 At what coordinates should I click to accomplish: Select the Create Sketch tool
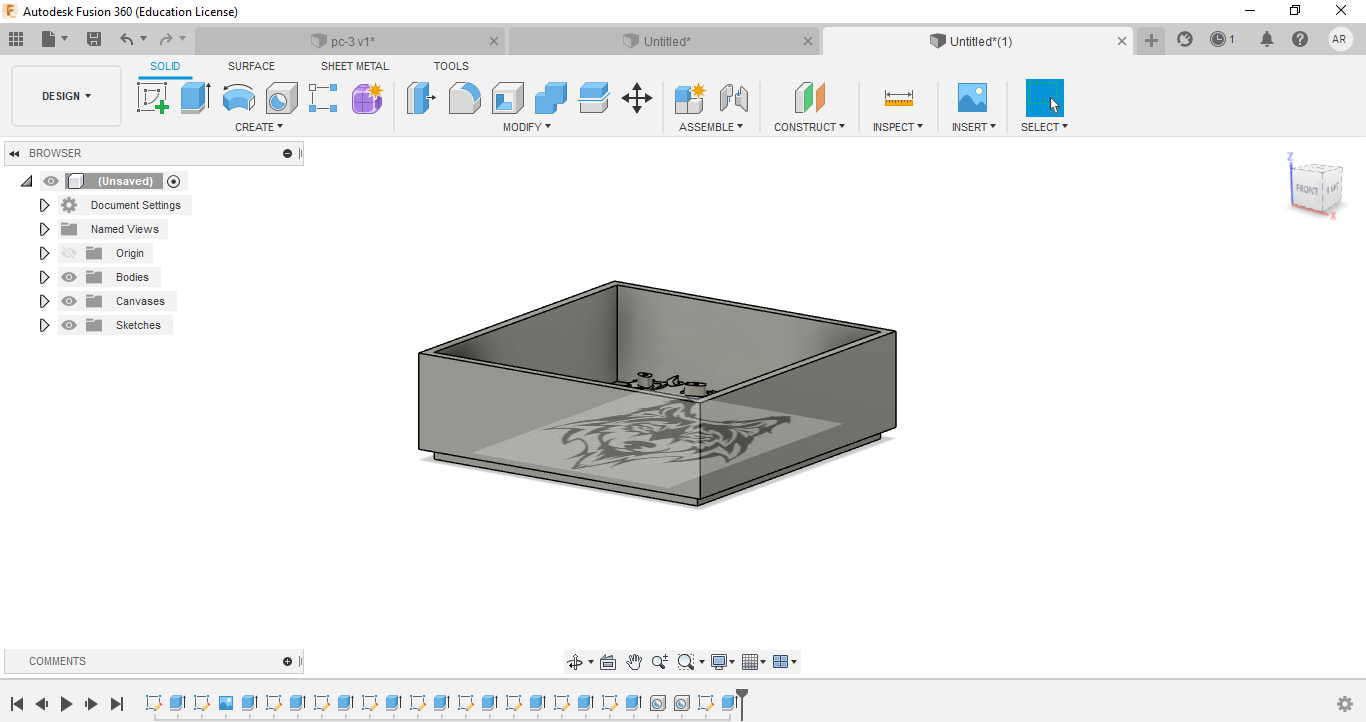152,98
